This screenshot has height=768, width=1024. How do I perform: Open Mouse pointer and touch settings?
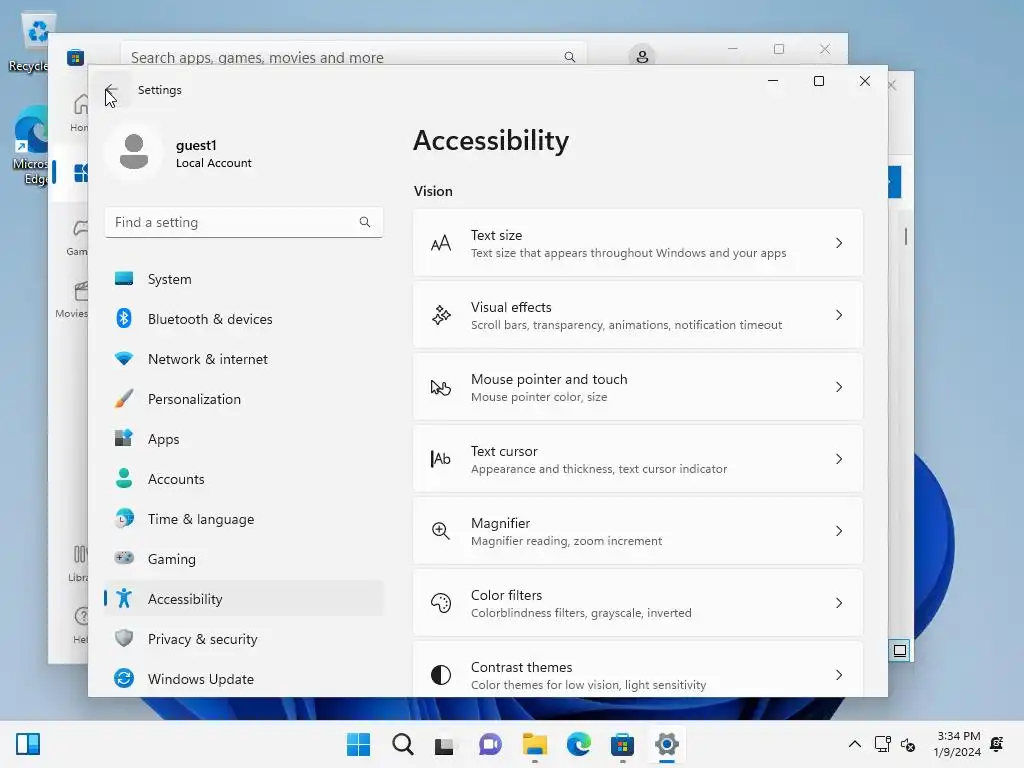(x=638, y=387)
